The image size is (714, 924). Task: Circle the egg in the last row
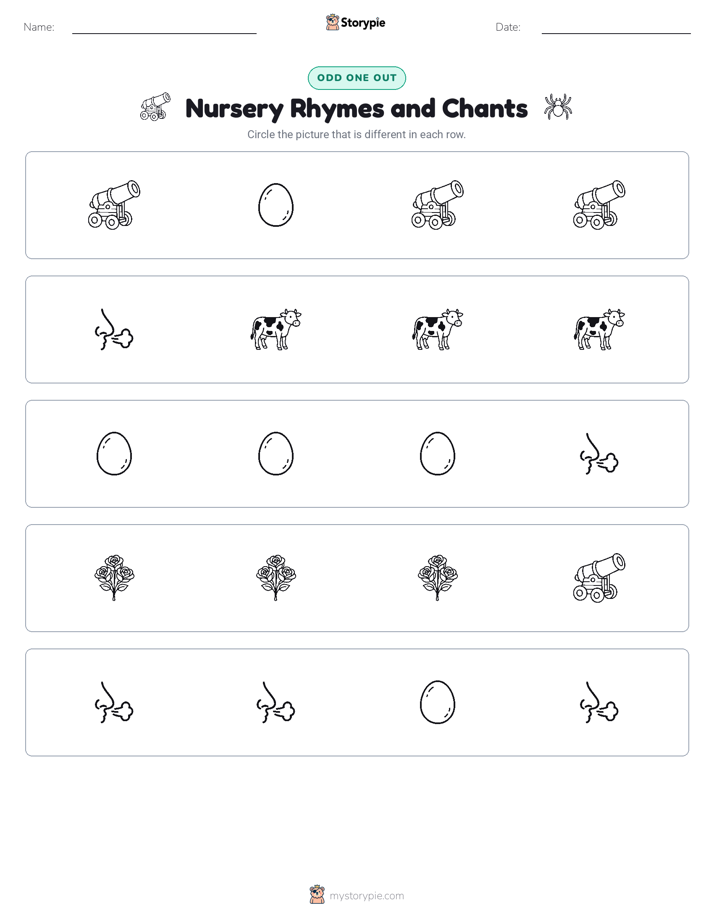437,702
